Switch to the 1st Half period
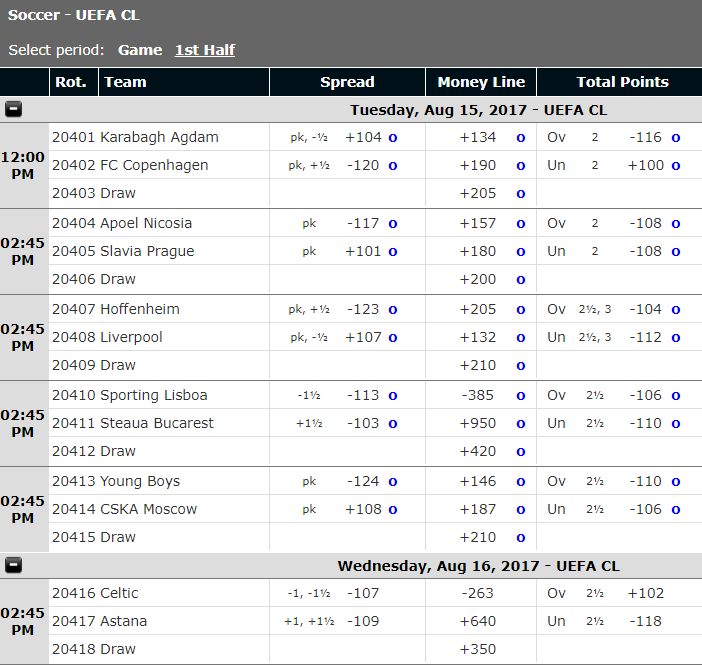Screen dimensions: 702x665 pos(204,50)
